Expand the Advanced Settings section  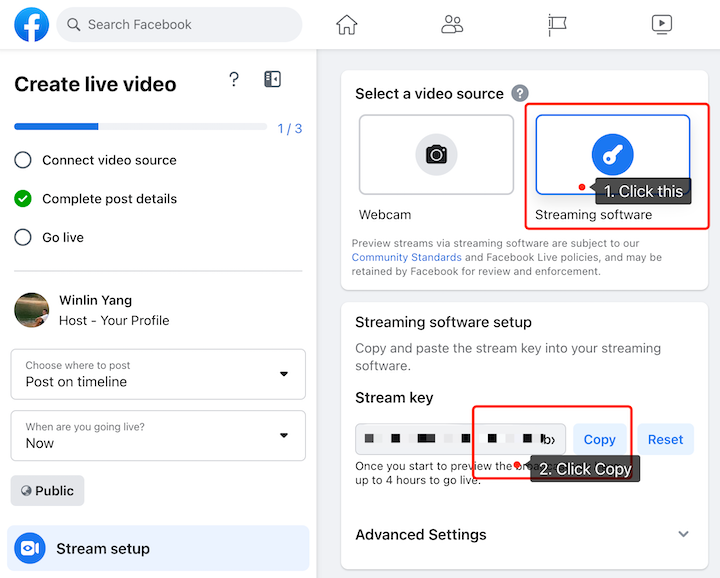[x=524, y=534]
